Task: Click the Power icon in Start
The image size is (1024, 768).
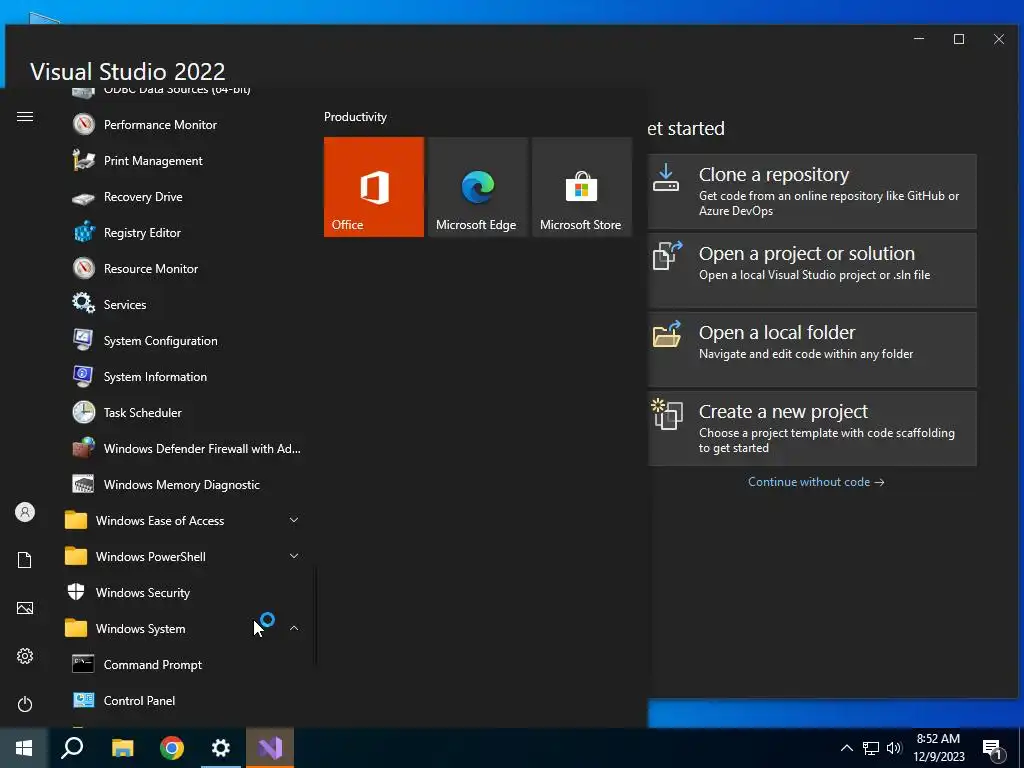Action: click(25, 704)
